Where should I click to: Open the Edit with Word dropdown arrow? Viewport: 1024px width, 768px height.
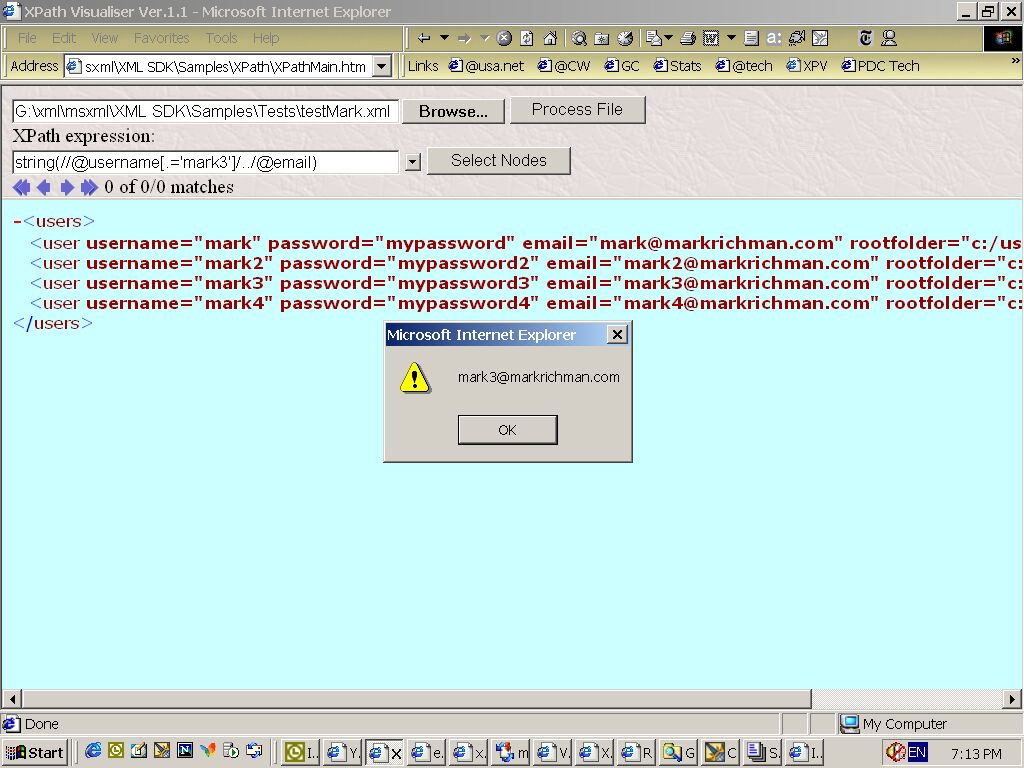point(731,38)
